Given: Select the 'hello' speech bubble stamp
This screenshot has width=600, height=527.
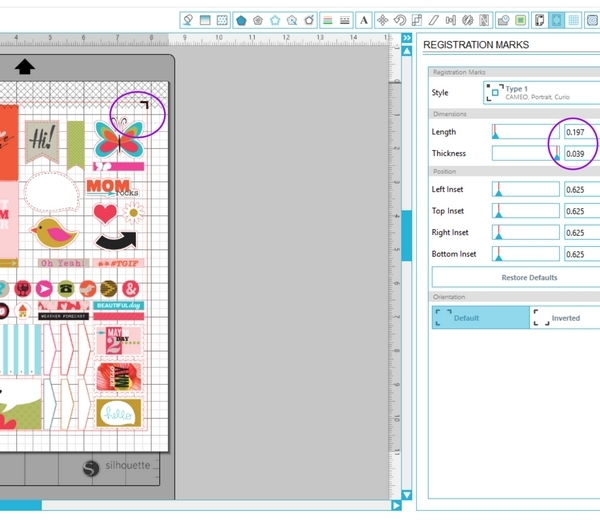Looking at the screenshot, I should point(119,413).
